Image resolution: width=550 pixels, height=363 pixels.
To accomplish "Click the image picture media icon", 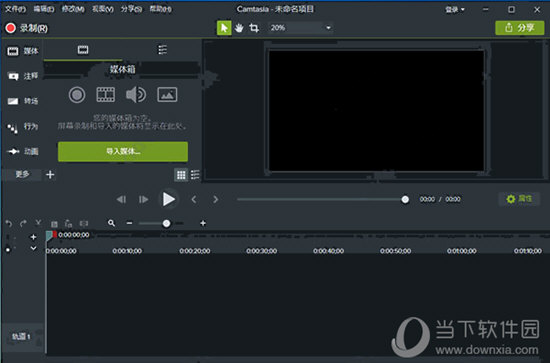I will click(167, 95).
